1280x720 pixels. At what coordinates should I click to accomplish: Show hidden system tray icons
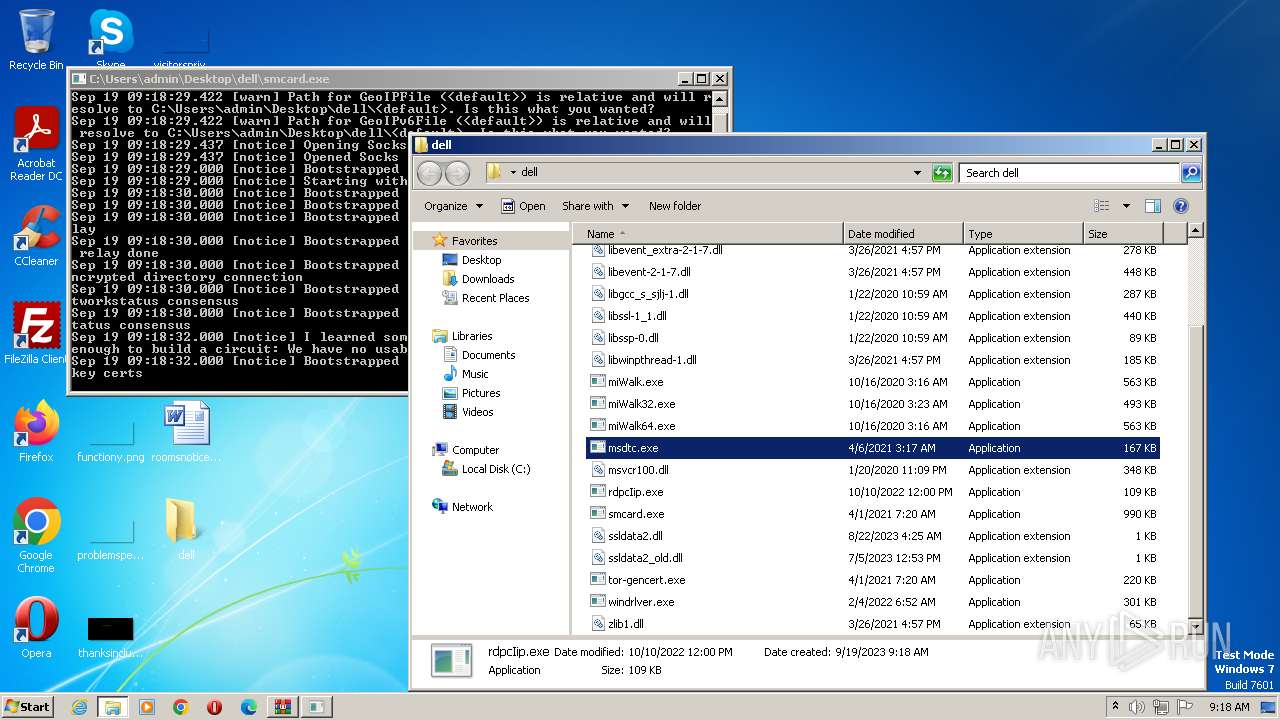click(x=1116, y=707)
